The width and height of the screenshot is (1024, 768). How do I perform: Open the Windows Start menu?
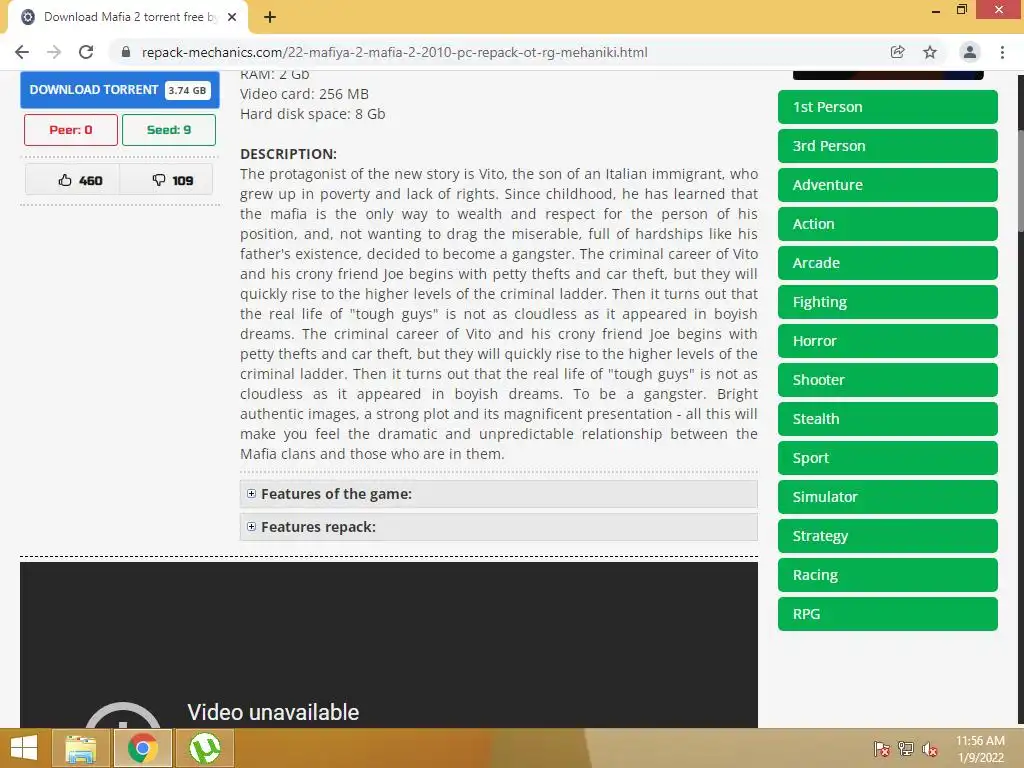click(24, 748)
